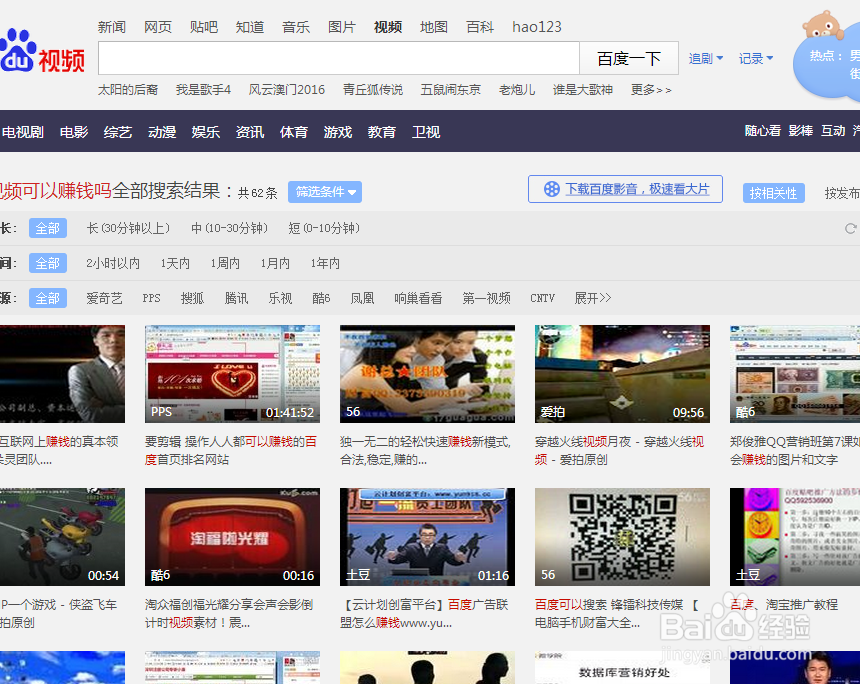Image resolution: width=860 pixels, height=684 pixels.
Task: Filter upload time to 2小时以内
Action: pyautogui.click(x=113, y=263)
